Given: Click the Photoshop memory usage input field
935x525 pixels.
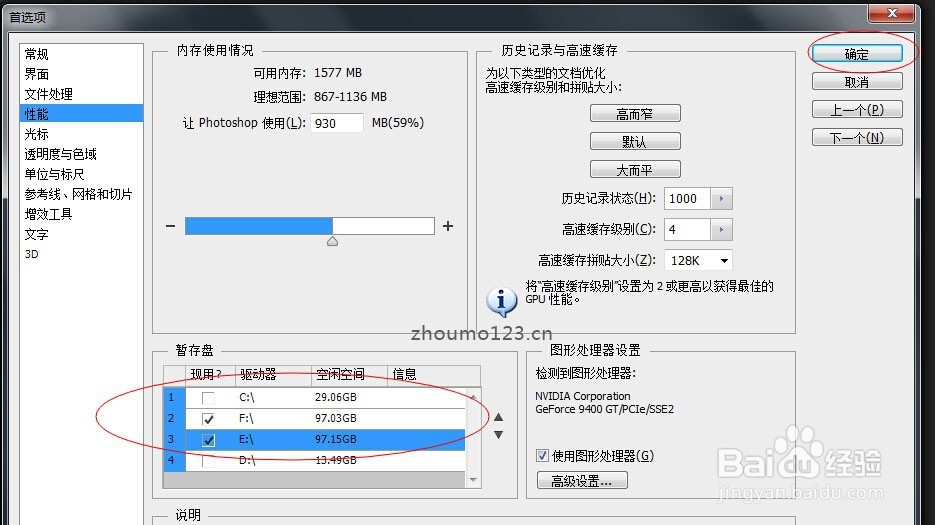Looking at the screenshot, I should (337, 123).
